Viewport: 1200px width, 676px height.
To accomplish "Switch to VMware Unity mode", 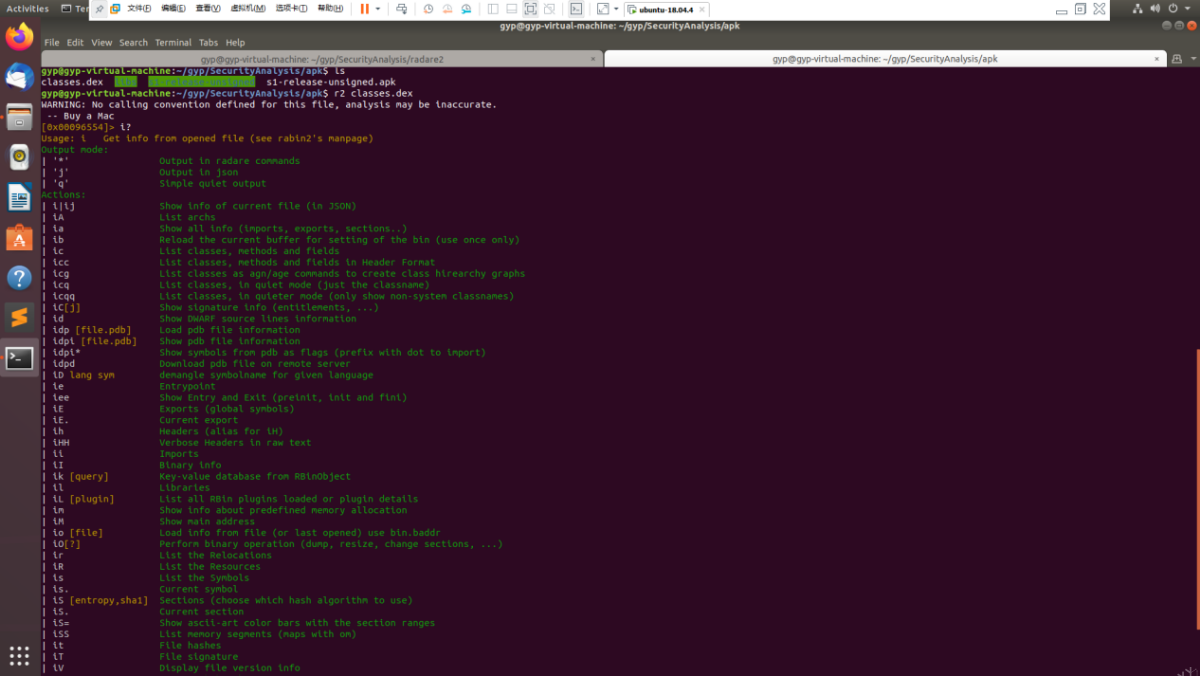I will (x=550, y=8).
